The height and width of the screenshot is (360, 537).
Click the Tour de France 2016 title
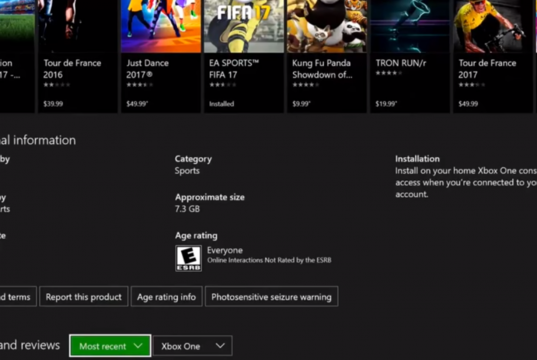[72, 69]
